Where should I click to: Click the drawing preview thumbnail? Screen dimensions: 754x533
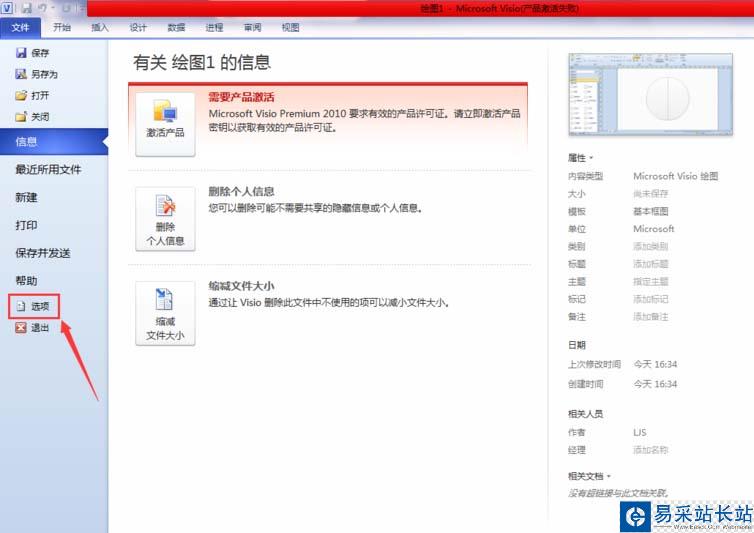point(651,94)
